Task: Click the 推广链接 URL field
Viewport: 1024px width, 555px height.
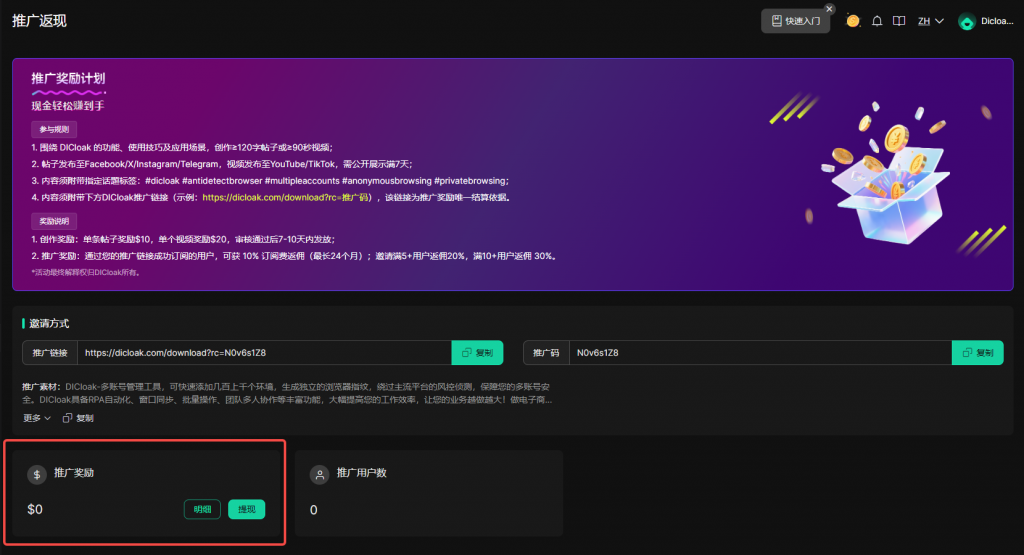Action: click(264, 353)
